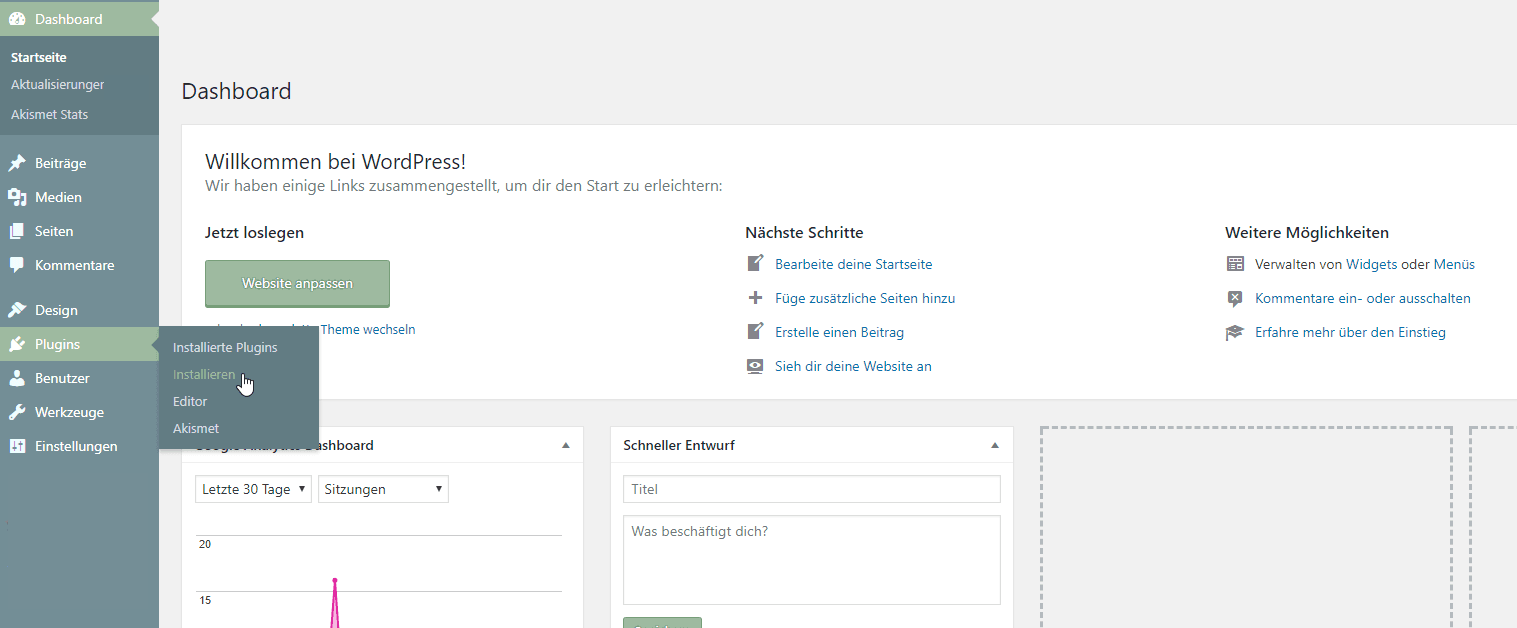Open the Bearbeite deine Startseite link
1517x628 pixels.
tap(853, 265)
